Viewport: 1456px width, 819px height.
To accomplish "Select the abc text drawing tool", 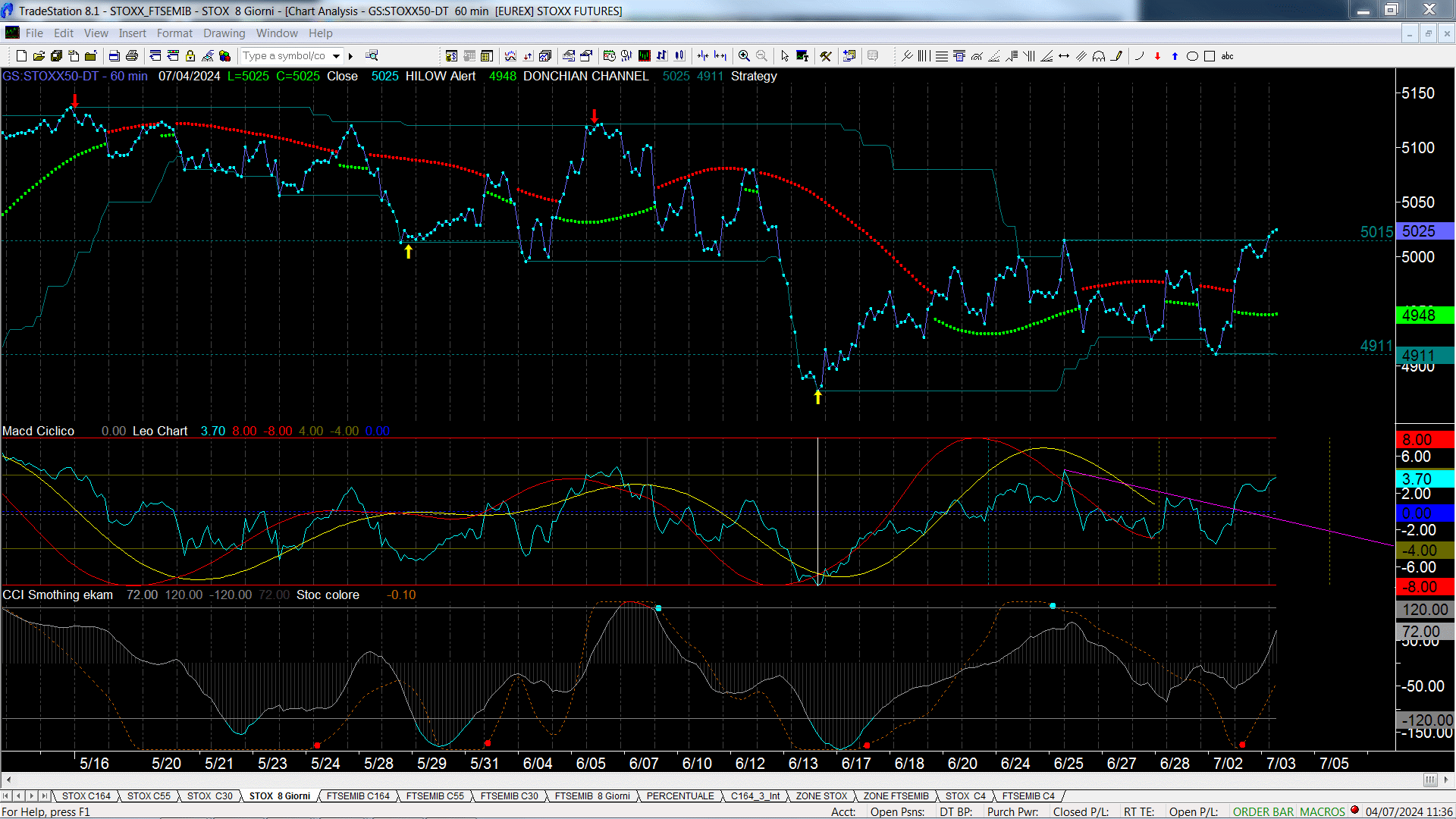I will click(x=1227, y=56).
